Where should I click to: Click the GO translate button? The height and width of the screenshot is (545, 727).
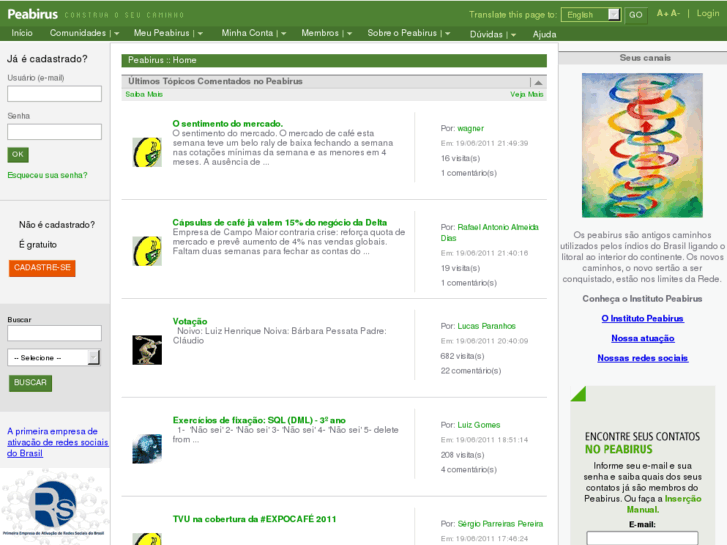pos(636,15)
